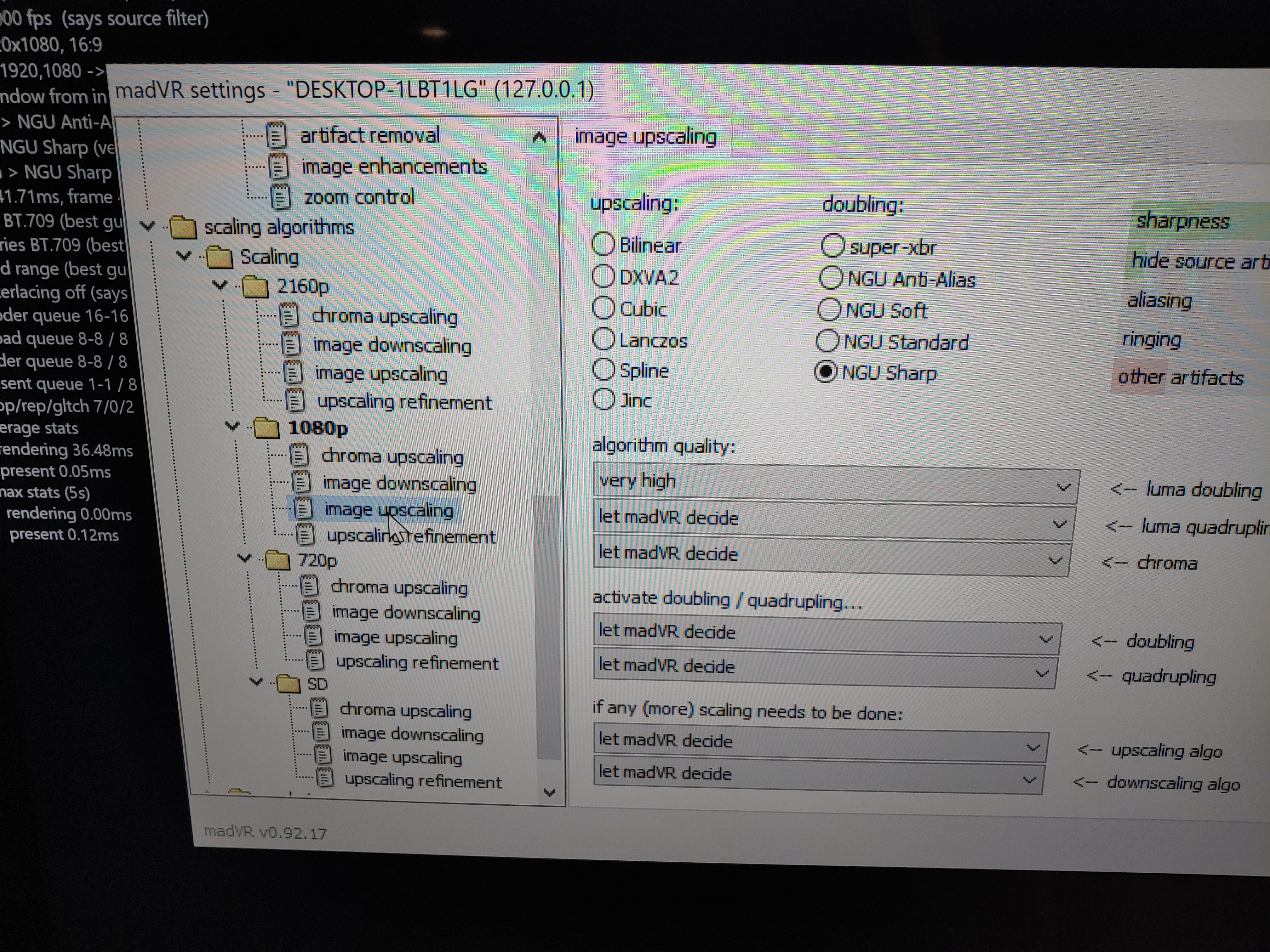The image size is (1270, 952).
Task: Open image upscaling under 1080p
Action: click(x=389, y=510)
